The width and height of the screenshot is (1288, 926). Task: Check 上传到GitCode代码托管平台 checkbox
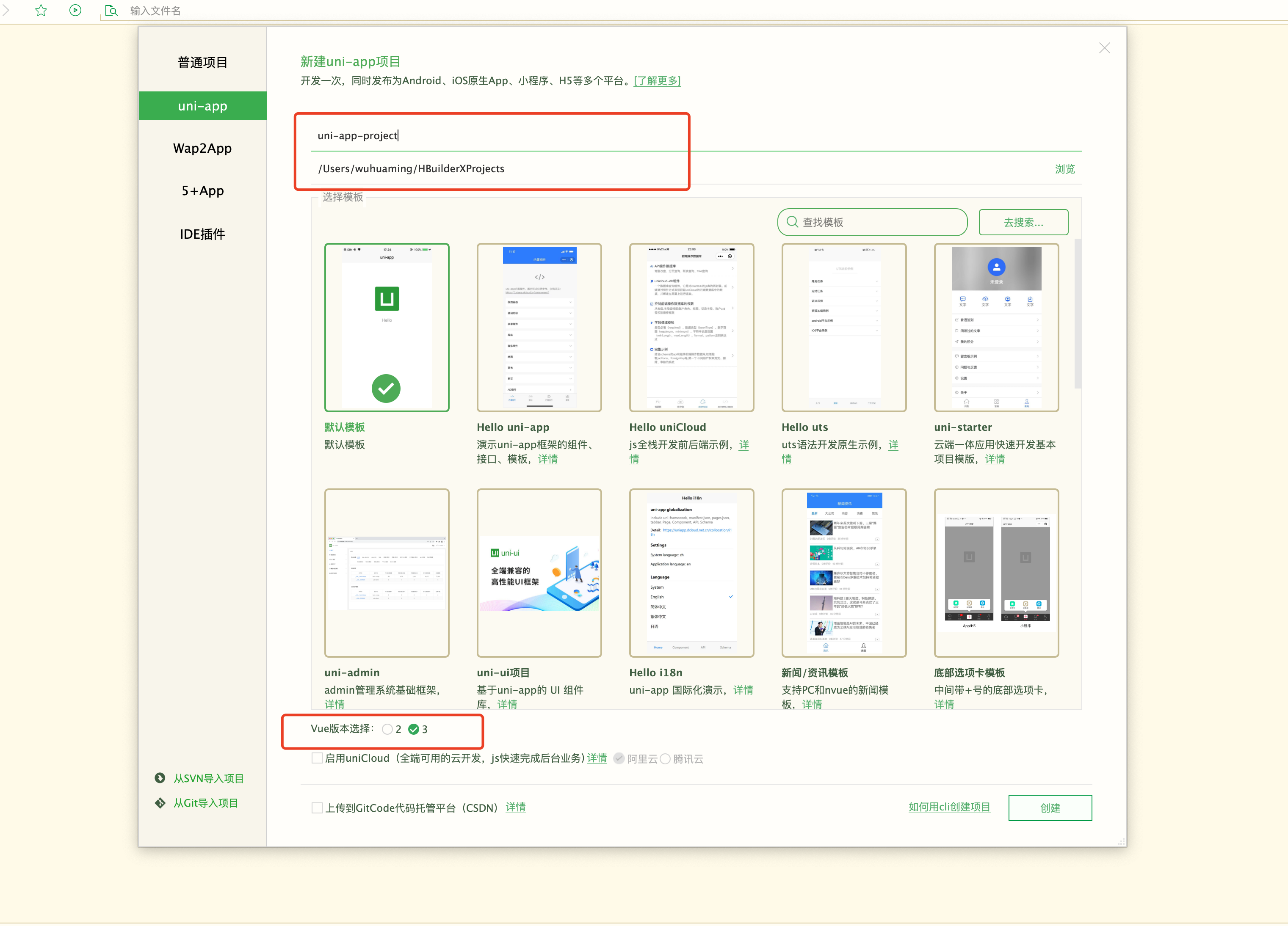click(317, 808)
